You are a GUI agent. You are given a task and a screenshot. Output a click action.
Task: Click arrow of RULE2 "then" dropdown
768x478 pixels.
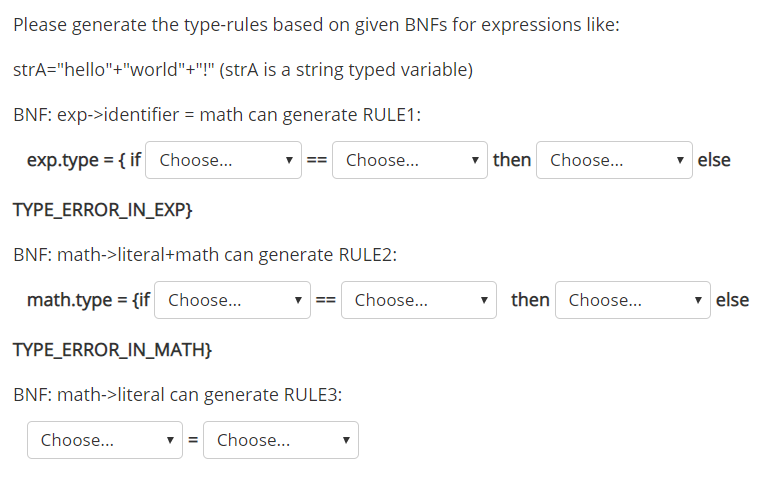point(699,300)
